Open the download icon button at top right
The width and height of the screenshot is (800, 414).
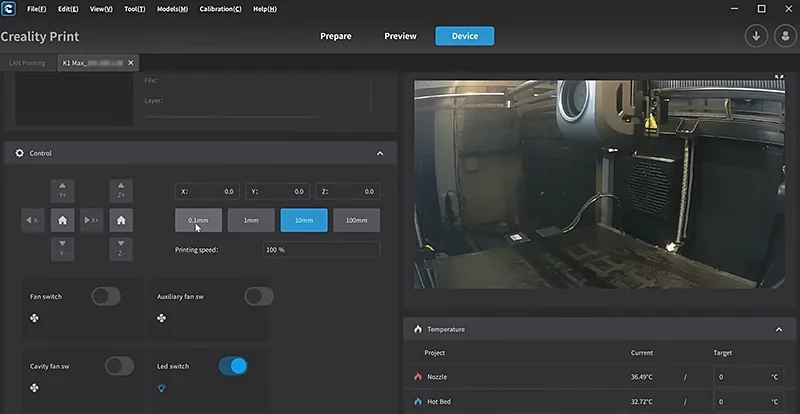tap(756, 36)
